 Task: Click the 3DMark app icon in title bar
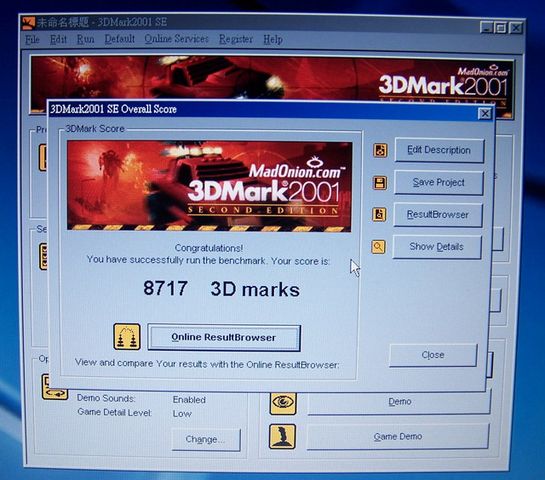[29, 22]
